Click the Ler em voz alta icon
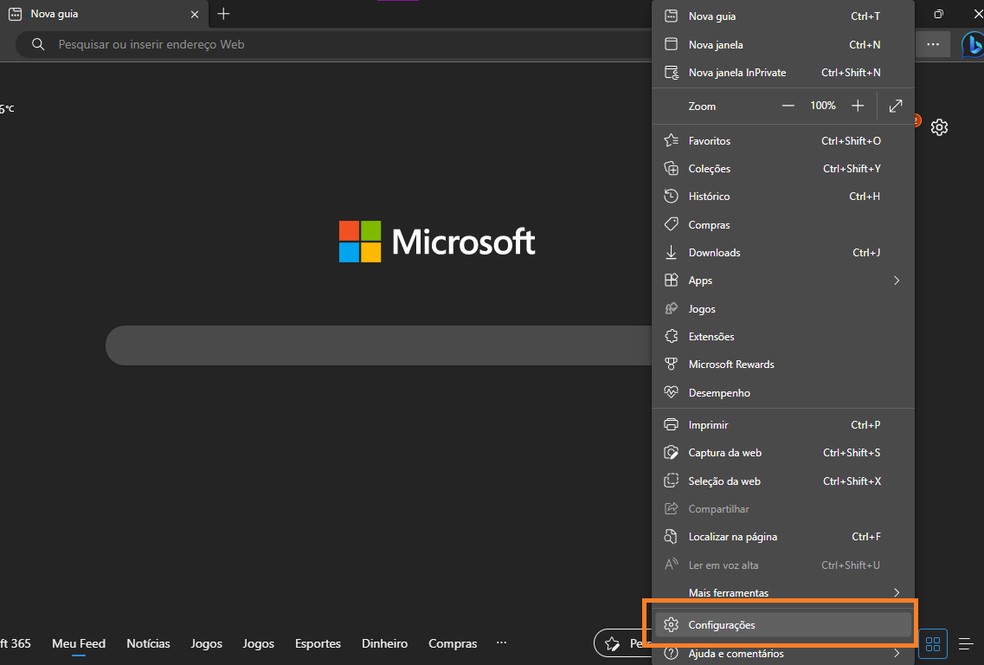Viewport: 984px width, 665px height. 671,565
